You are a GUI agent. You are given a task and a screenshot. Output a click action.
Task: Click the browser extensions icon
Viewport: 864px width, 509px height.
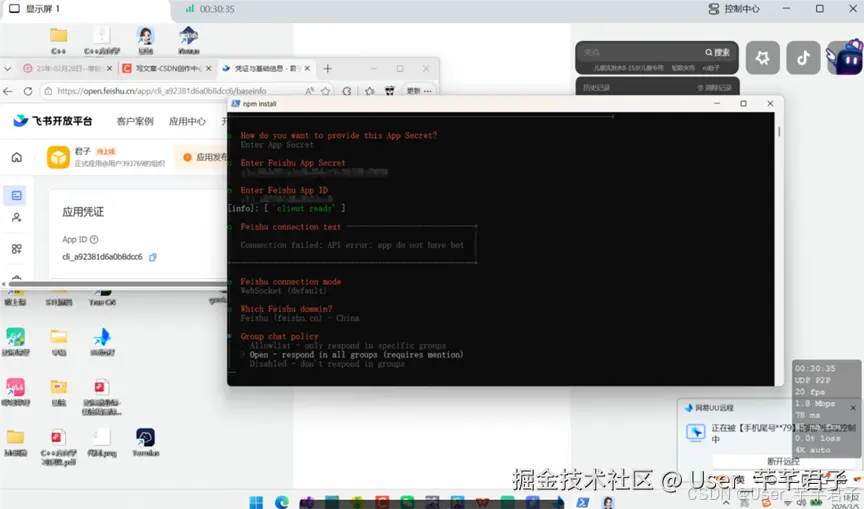coord(347,91)
